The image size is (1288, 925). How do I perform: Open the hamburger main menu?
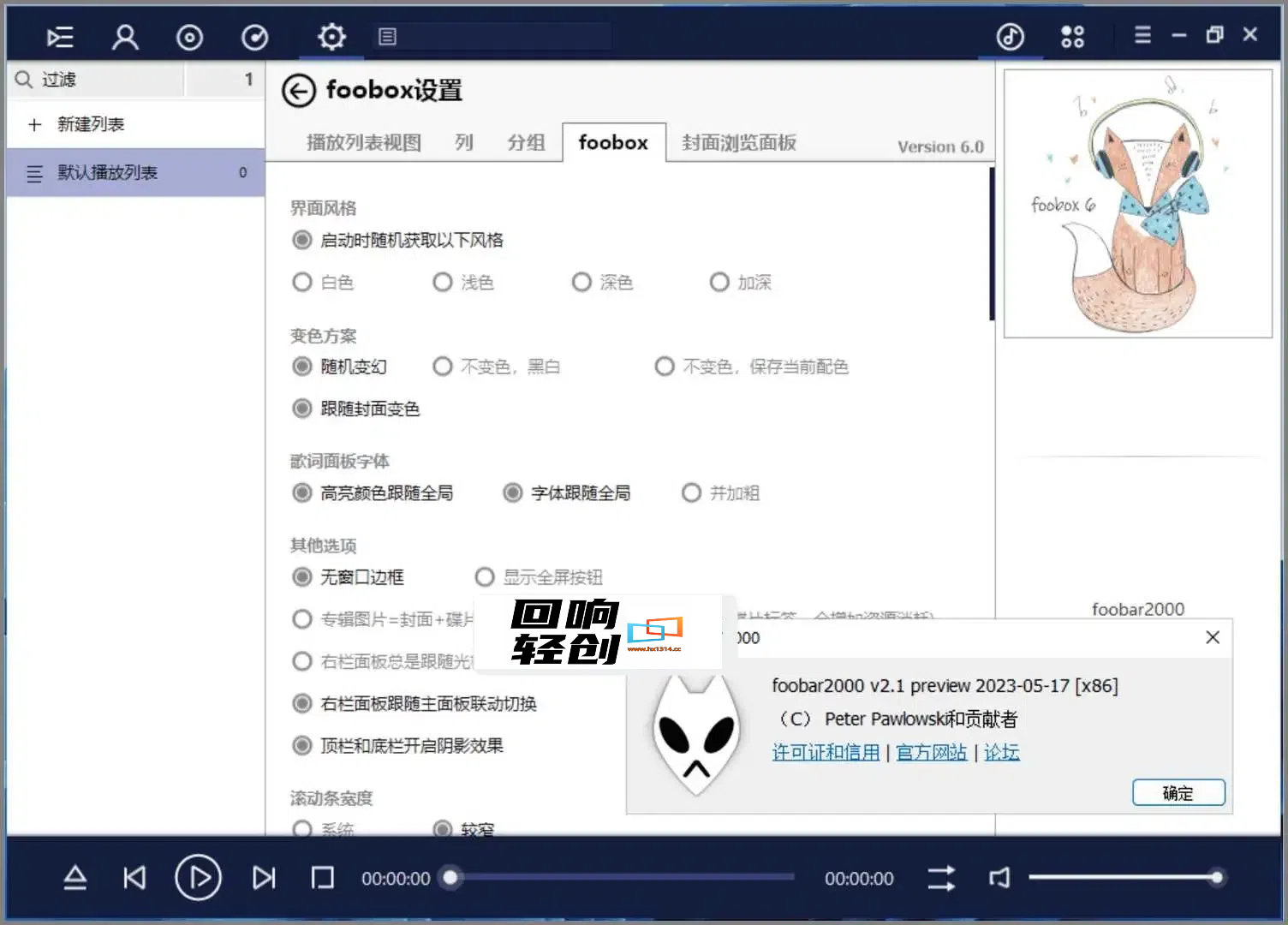click(1142, 35)
